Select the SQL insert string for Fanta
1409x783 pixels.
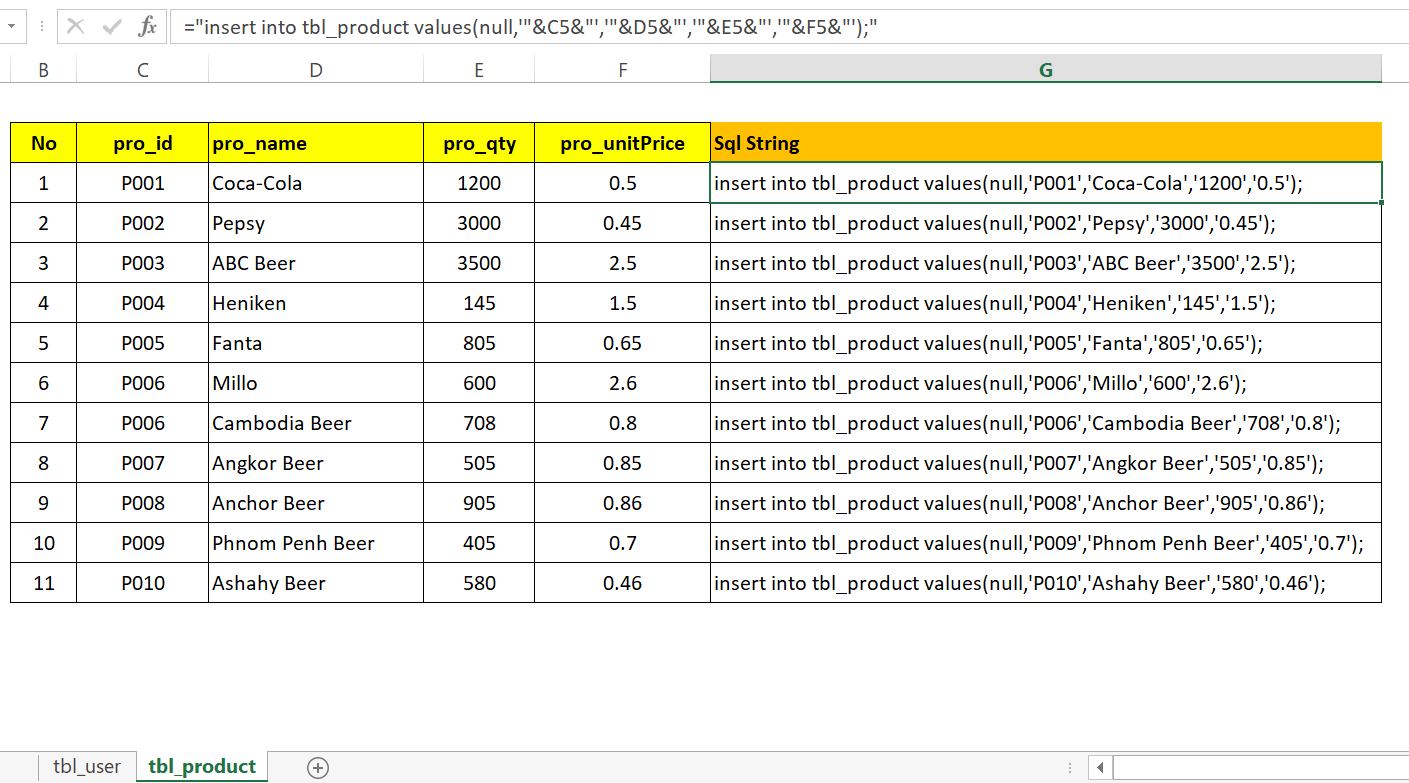1046,343
